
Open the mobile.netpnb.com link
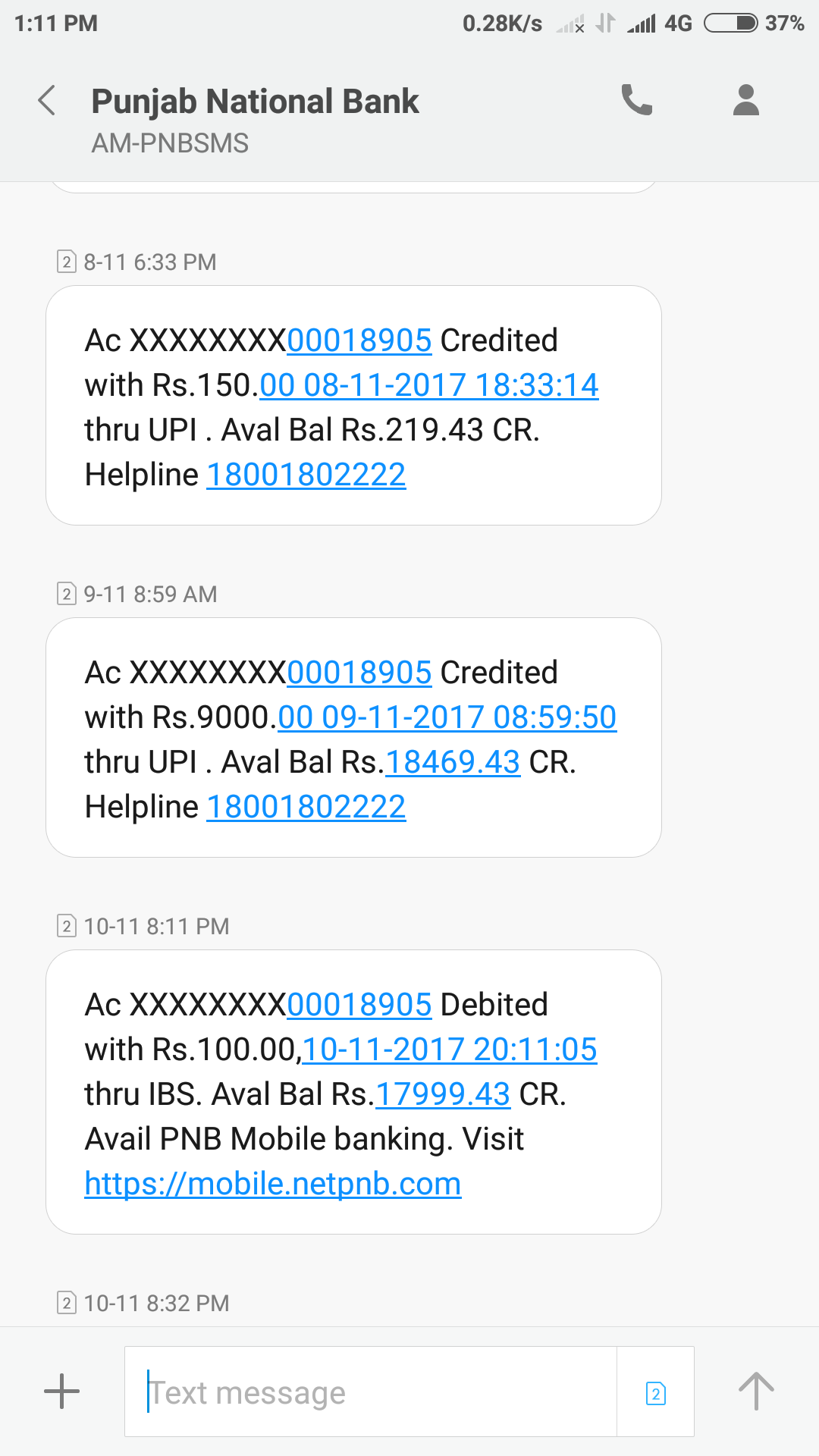pos(273,1184)
